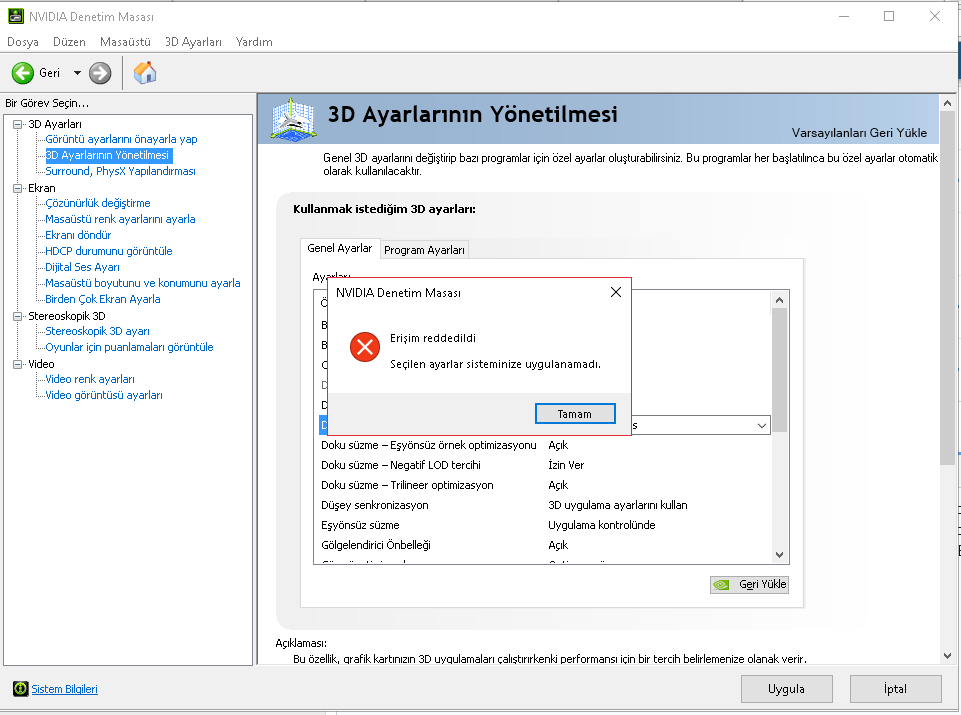The height and width of the screenshot is (715, 961).
Task: Click the NVIDIA logo on Geri Yükle button
Action: tap(721, 584)
